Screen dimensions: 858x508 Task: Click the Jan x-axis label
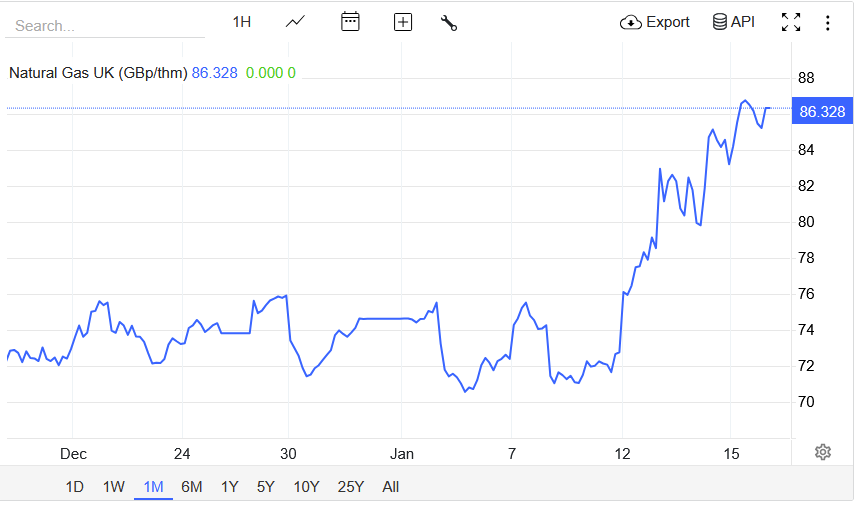(x=402, y=454)
